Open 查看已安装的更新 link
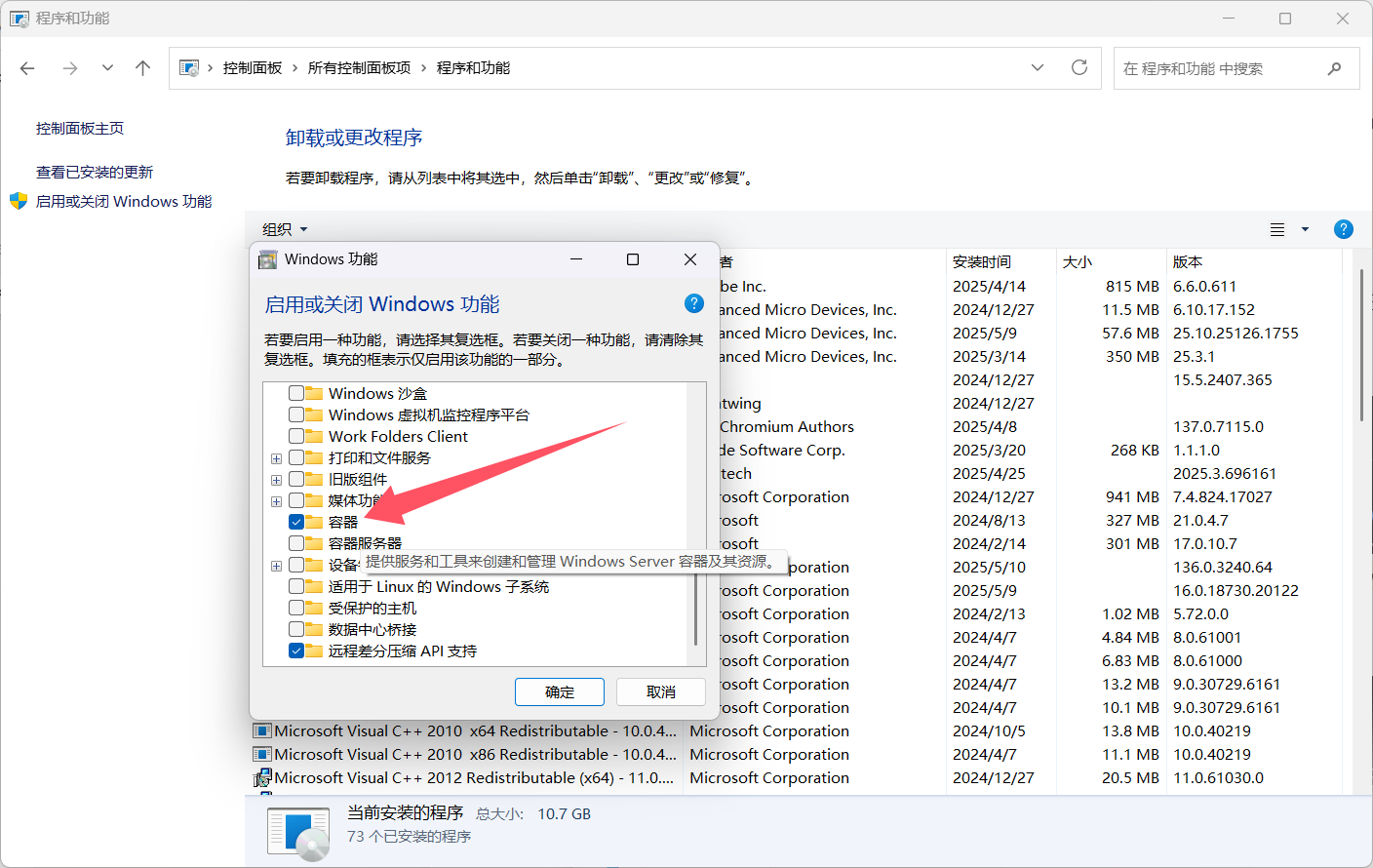Image resolution: width=1373 pixels, height=868 pixels. click(93, 171)
